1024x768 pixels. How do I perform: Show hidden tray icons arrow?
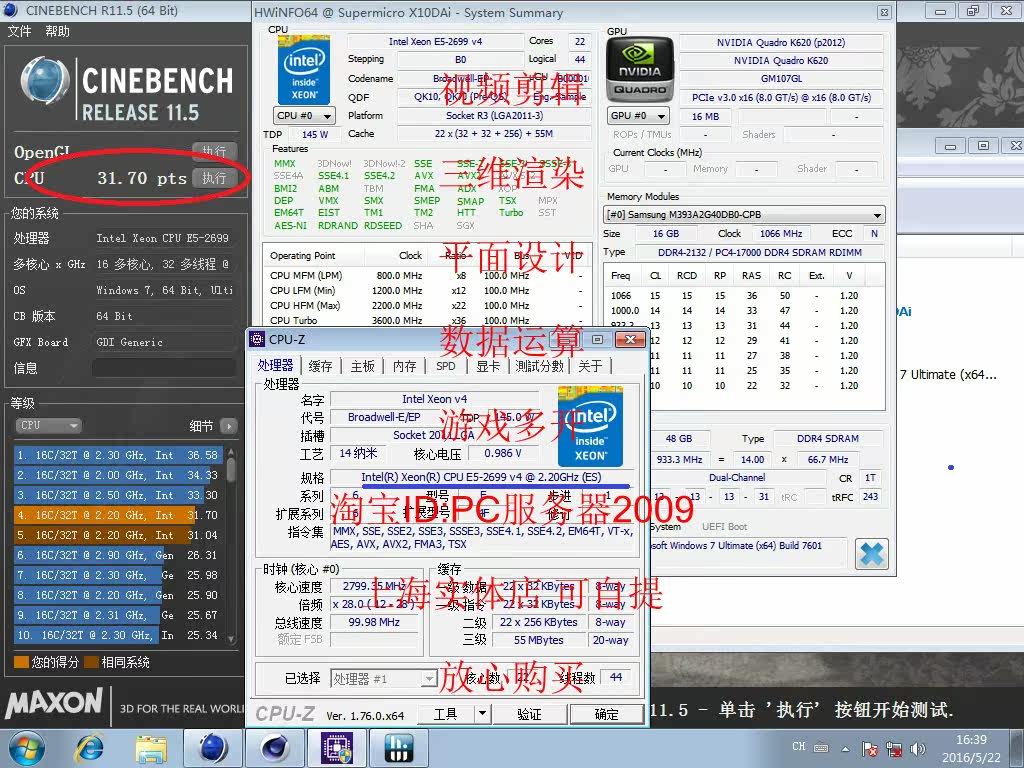[x=845, y=749]
